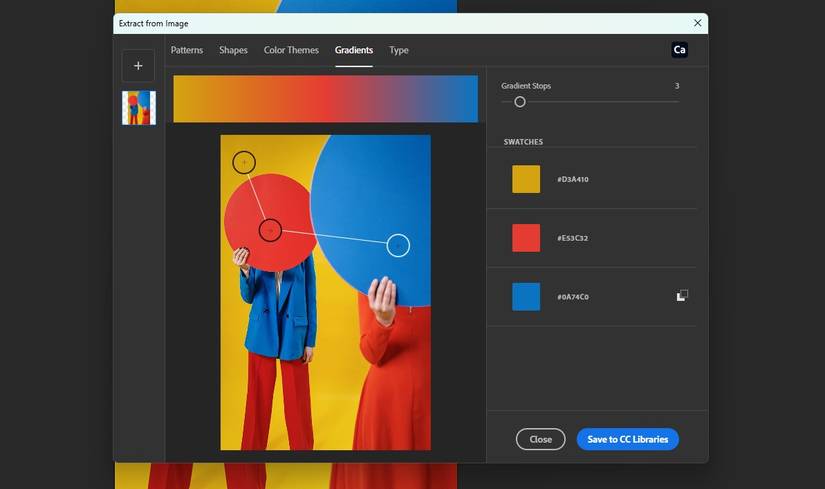825x489 pixels.
Task: Open the Color Themes tab
Action: 291,50
